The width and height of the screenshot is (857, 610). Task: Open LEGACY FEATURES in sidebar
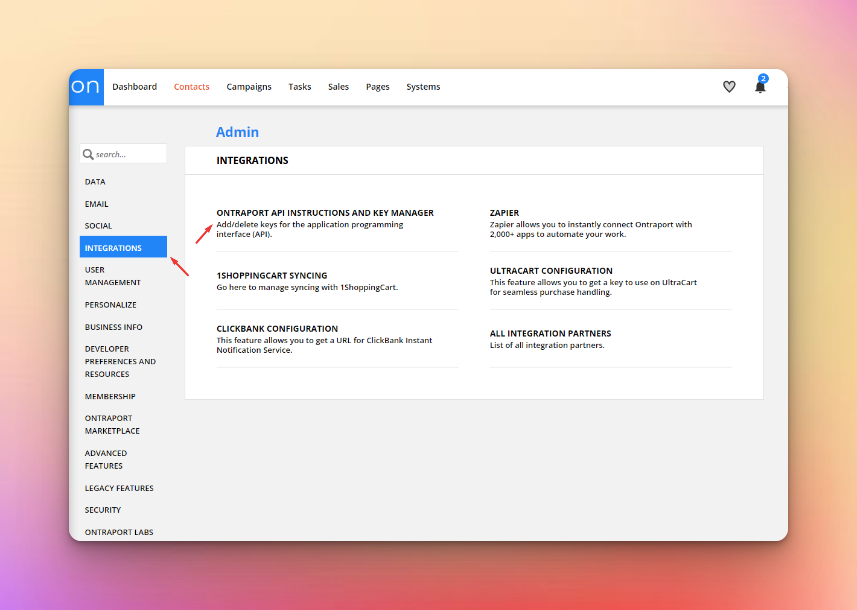coord(119,488)
